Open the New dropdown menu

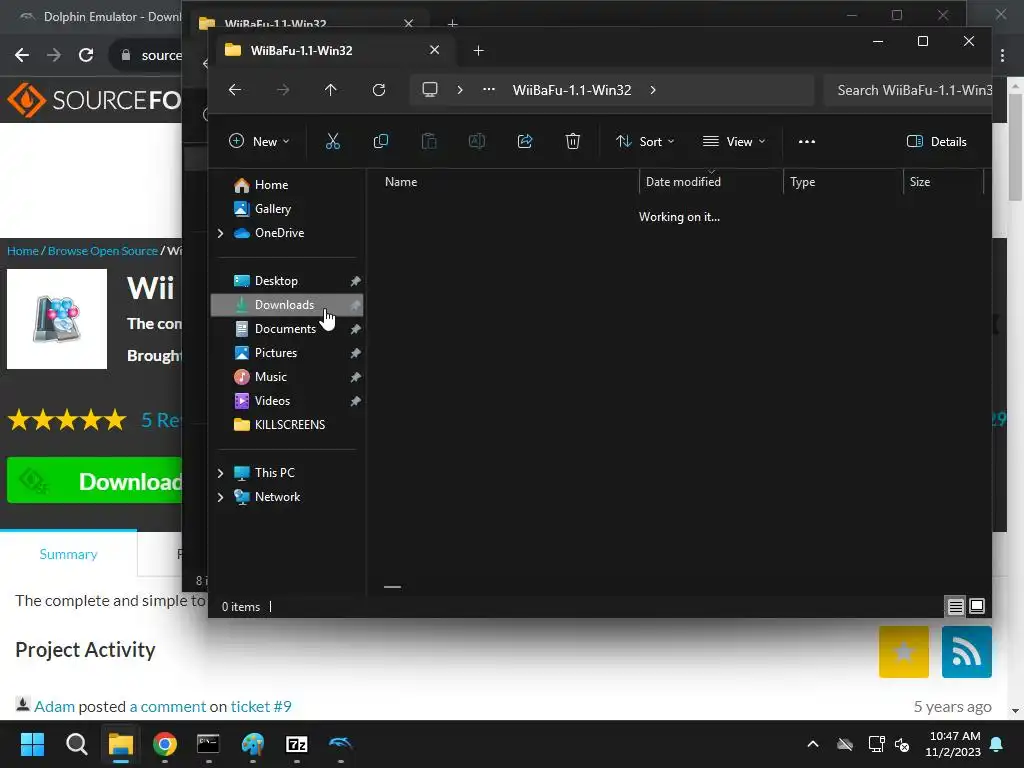(259, 141)
